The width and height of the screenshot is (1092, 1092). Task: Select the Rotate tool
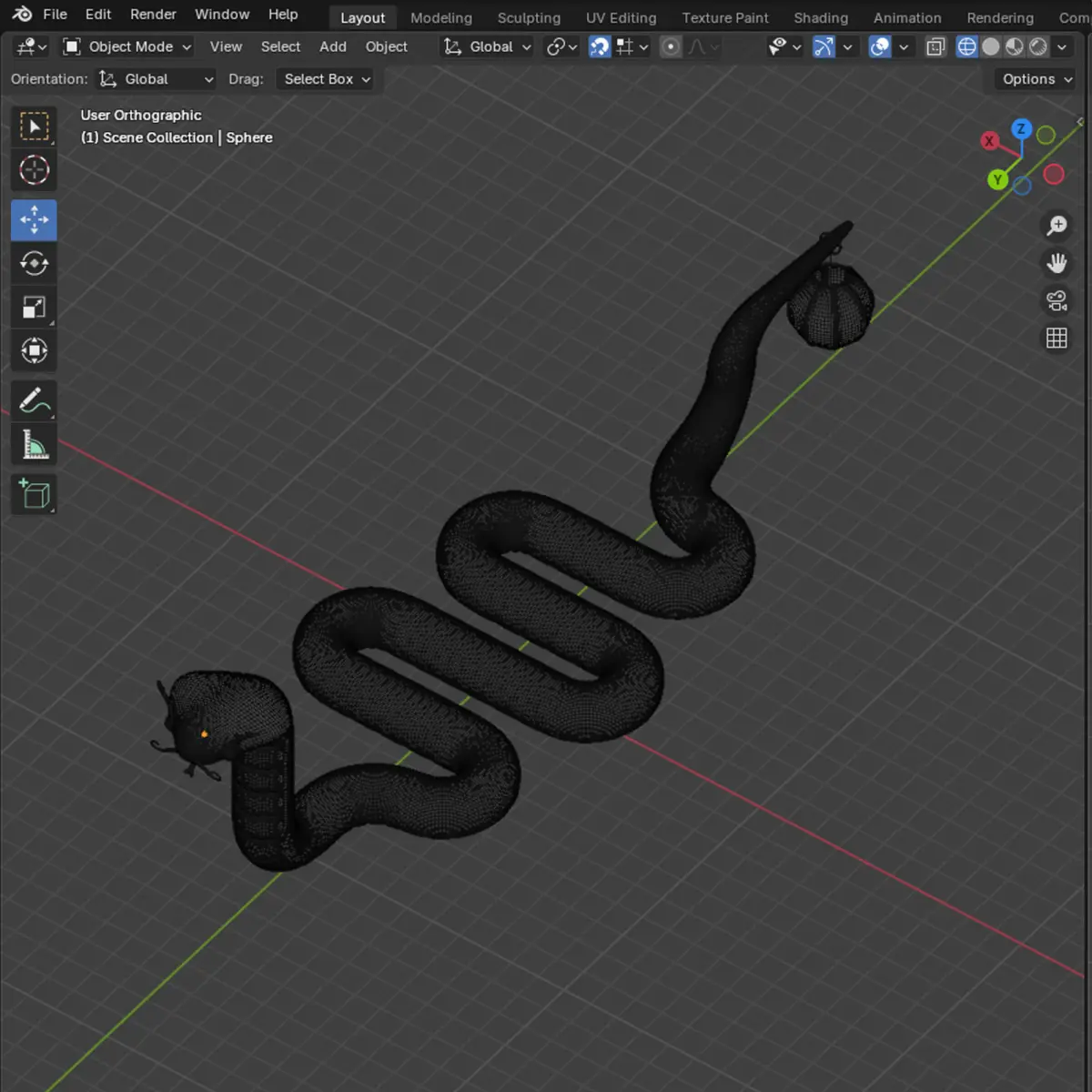(x=34, y=264)
